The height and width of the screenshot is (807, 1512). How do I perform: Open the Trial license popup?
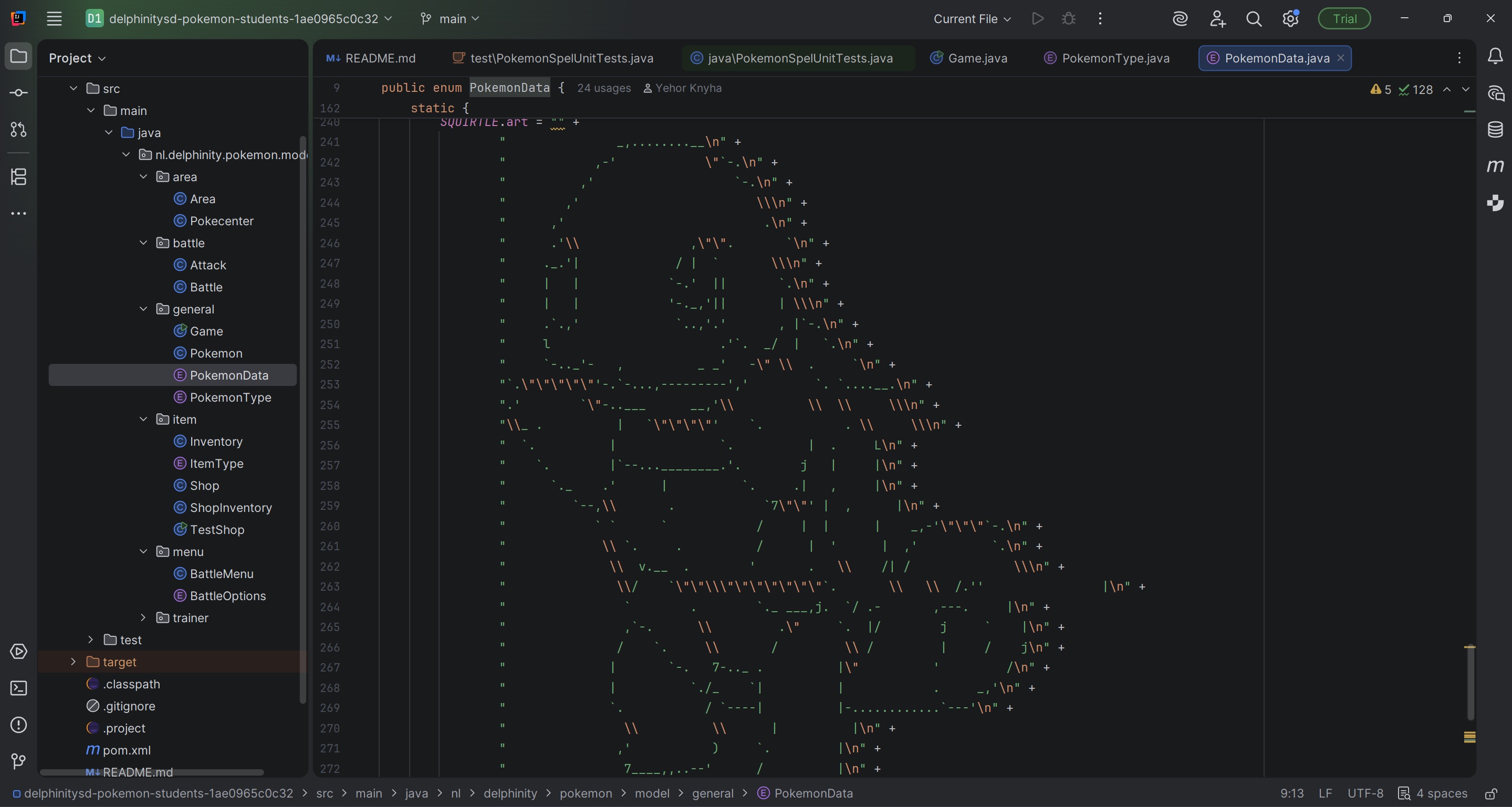coord(1343,18)
